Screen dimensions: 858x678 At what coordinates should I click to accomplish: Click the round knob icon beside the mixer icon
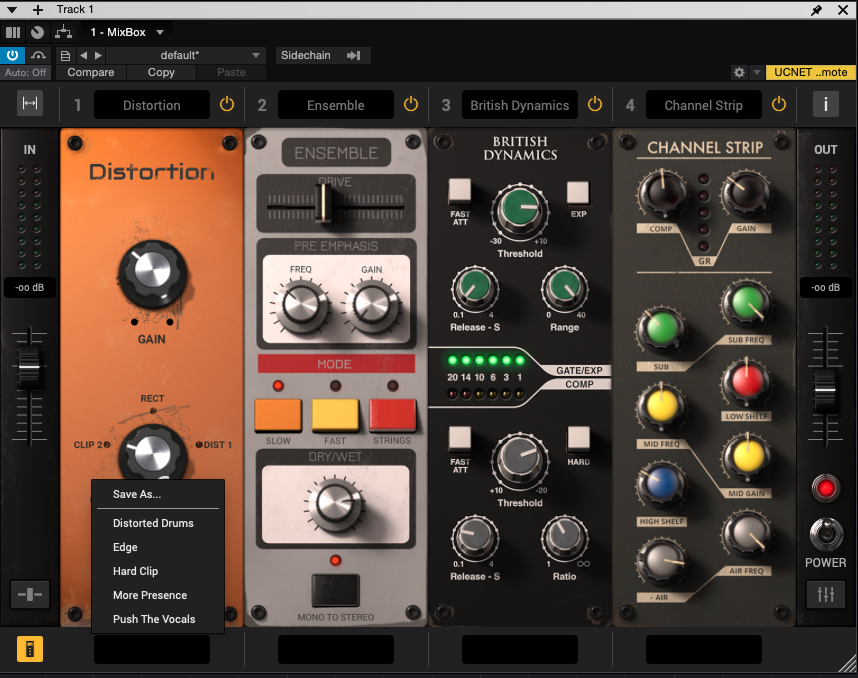pos(37,32)
